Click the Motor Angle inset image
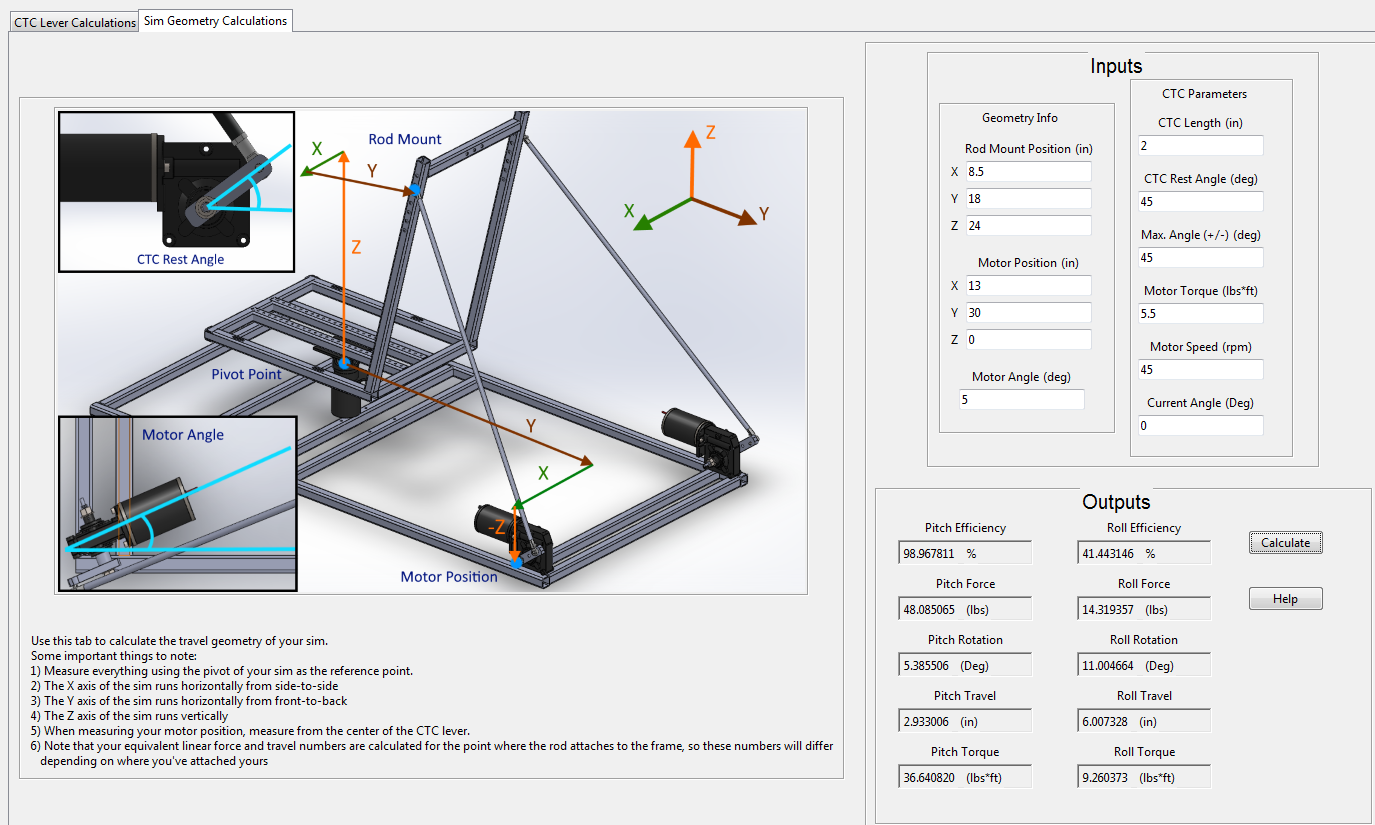The width and height of the screenshot is (1375, 825). click(177, 504)
